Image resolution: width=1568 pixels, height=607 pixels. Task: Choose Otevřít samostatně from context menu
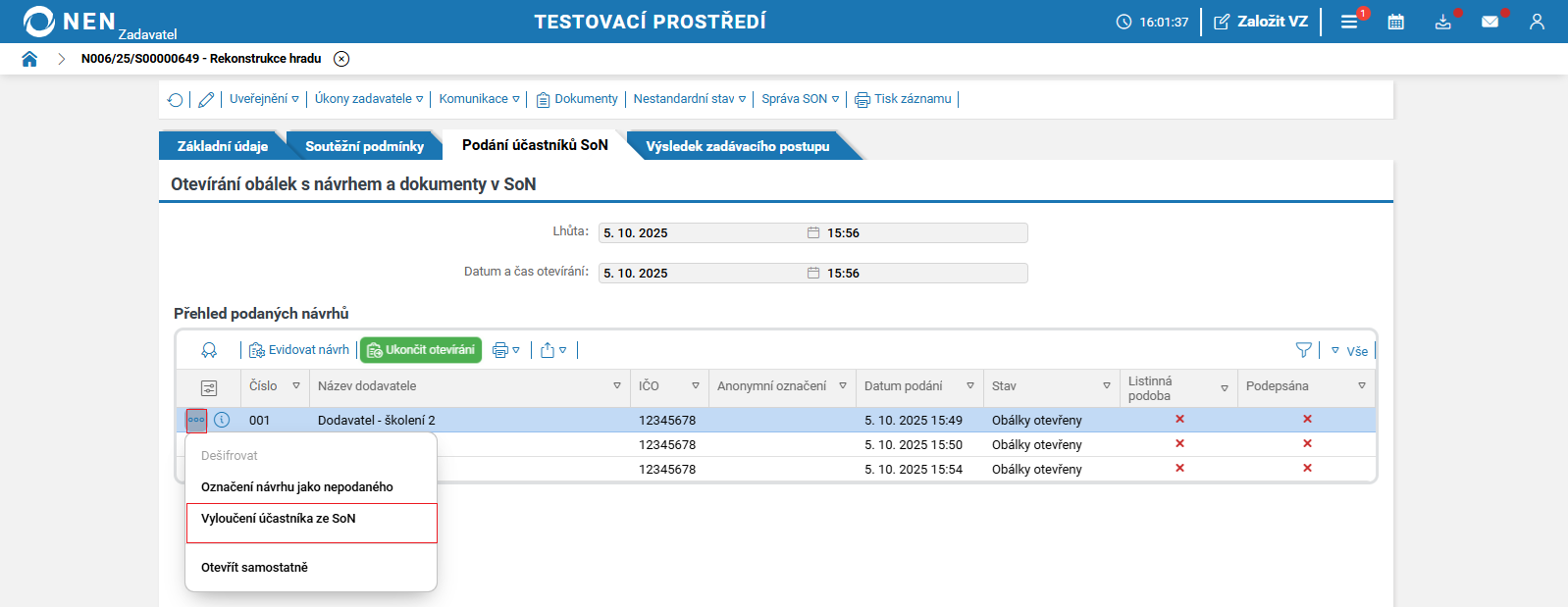click(x=254, y=568)
